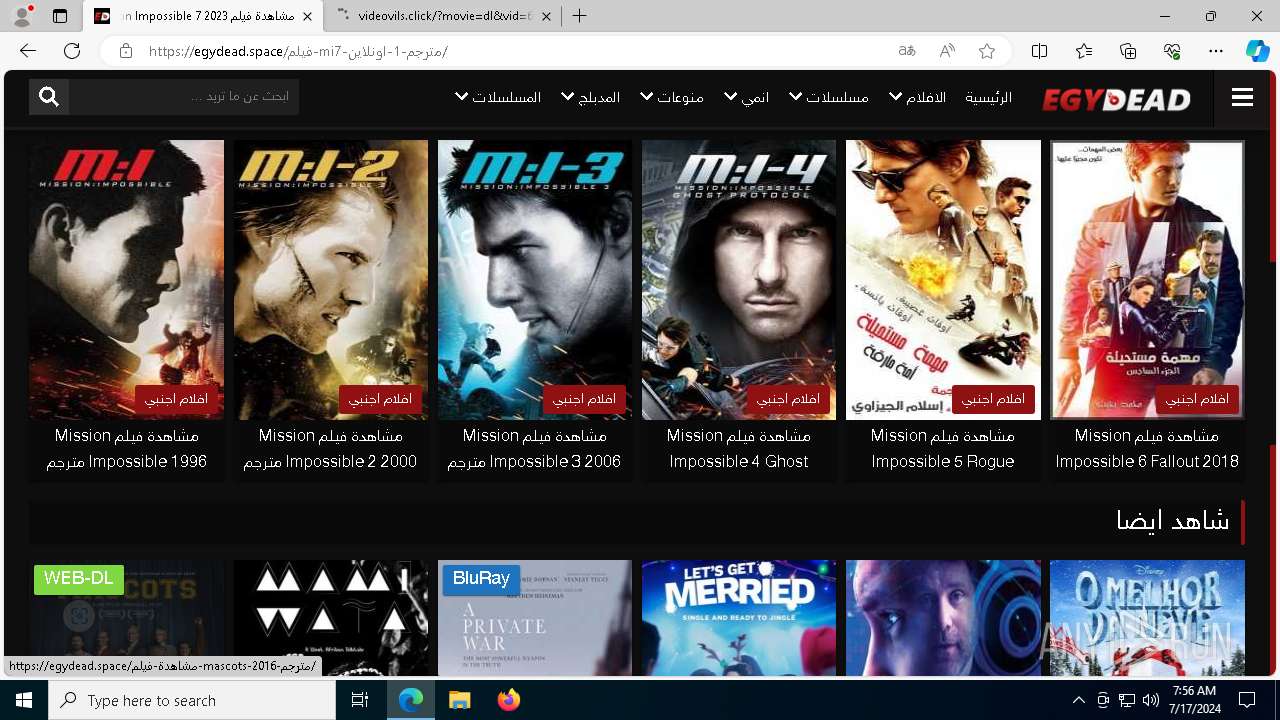Viewport: 1280px width, 720px height.
Task: Open Collections icon in Edge toolbar
Action: (1128, 51)
